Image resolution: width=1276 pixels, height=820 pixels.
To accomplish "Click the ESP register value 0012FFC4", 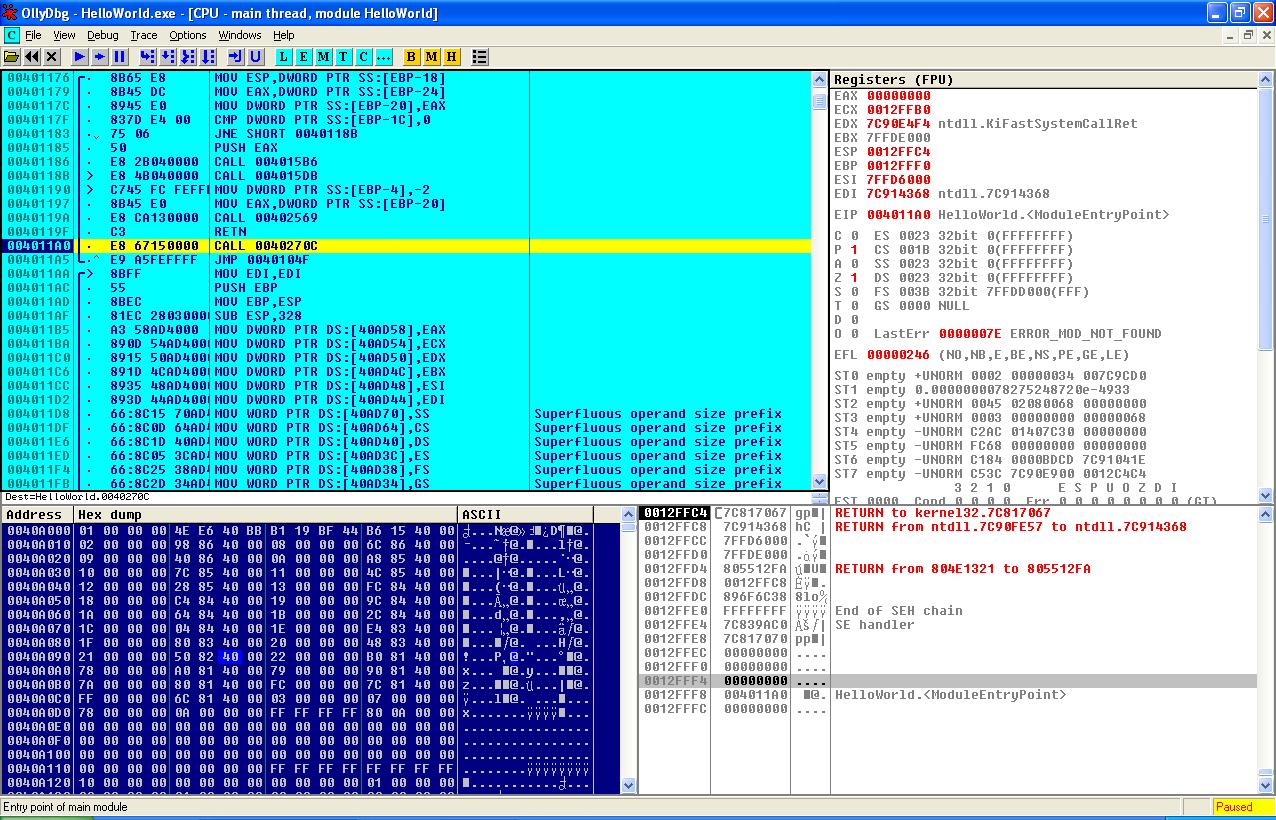I will (x=898, y=152).
